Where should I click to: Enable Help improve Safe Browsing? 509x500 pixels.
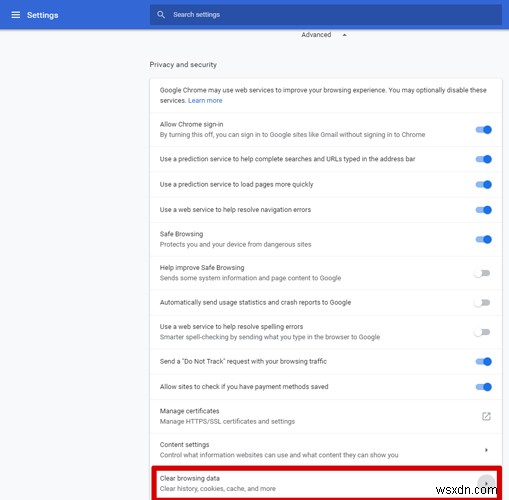[x=482, y=273]
